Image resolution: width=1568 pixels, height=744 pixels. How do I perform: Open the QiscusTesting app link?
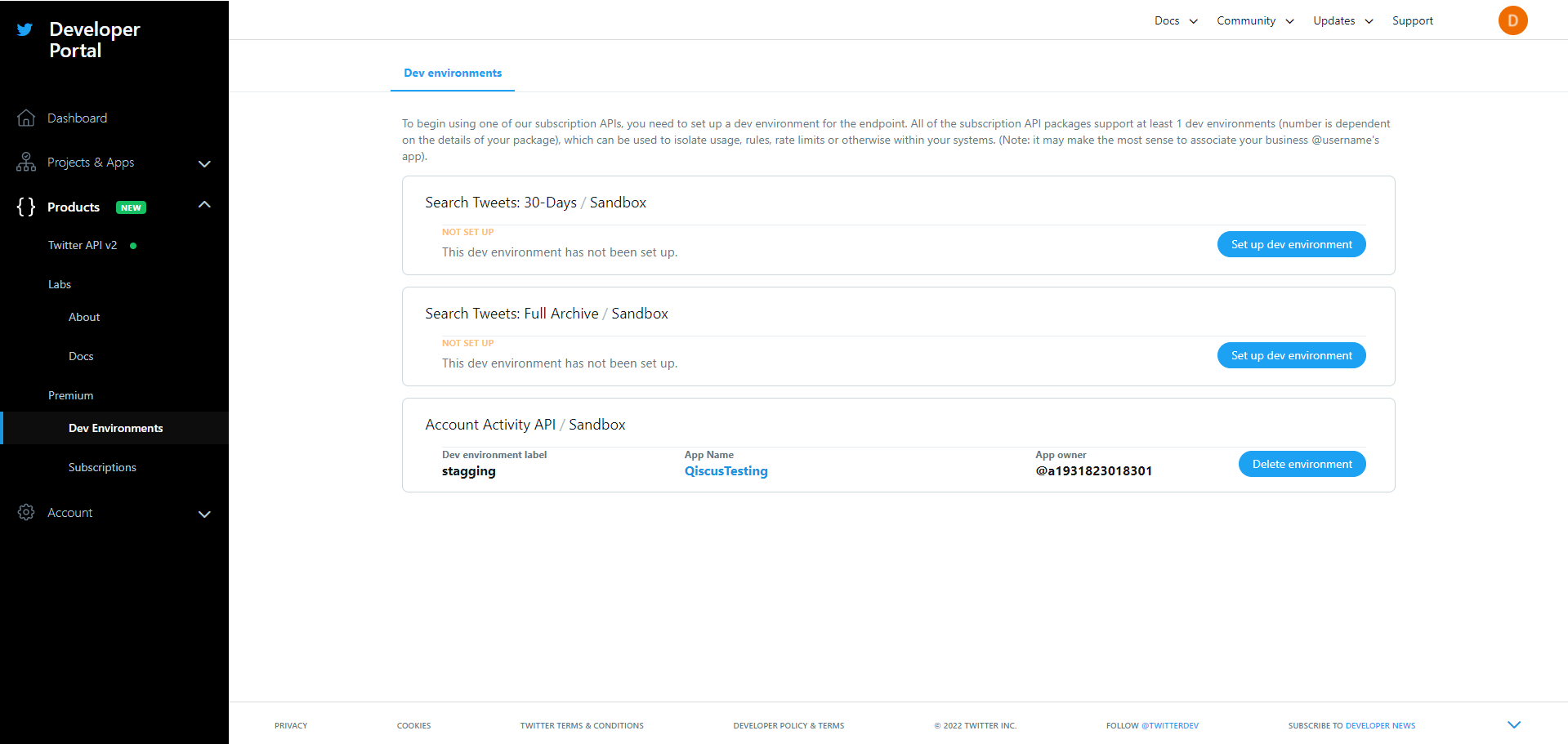click(x=726, y=471)
